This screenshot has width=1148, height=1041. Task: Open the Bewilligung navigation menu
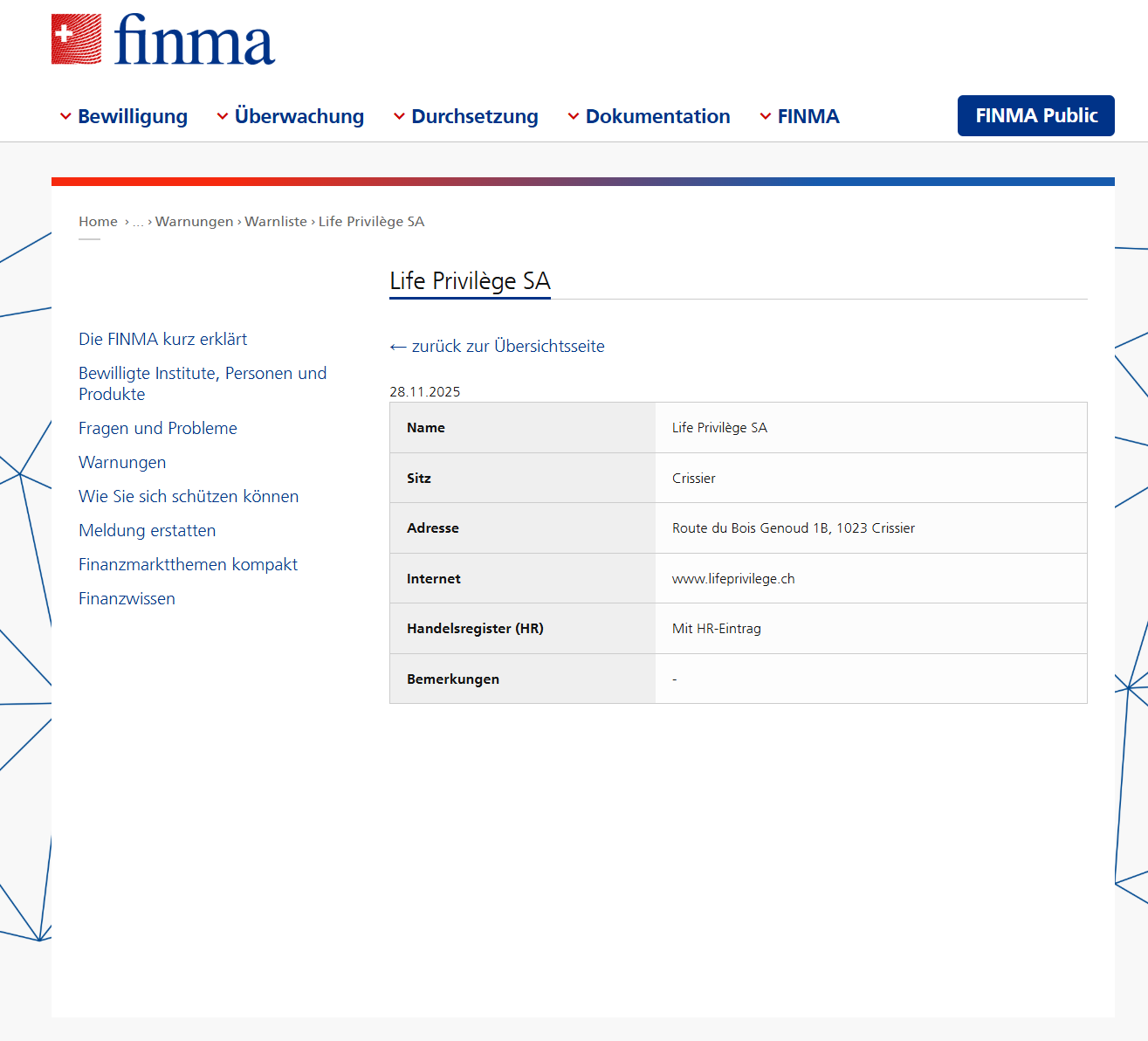click(133, 116)
